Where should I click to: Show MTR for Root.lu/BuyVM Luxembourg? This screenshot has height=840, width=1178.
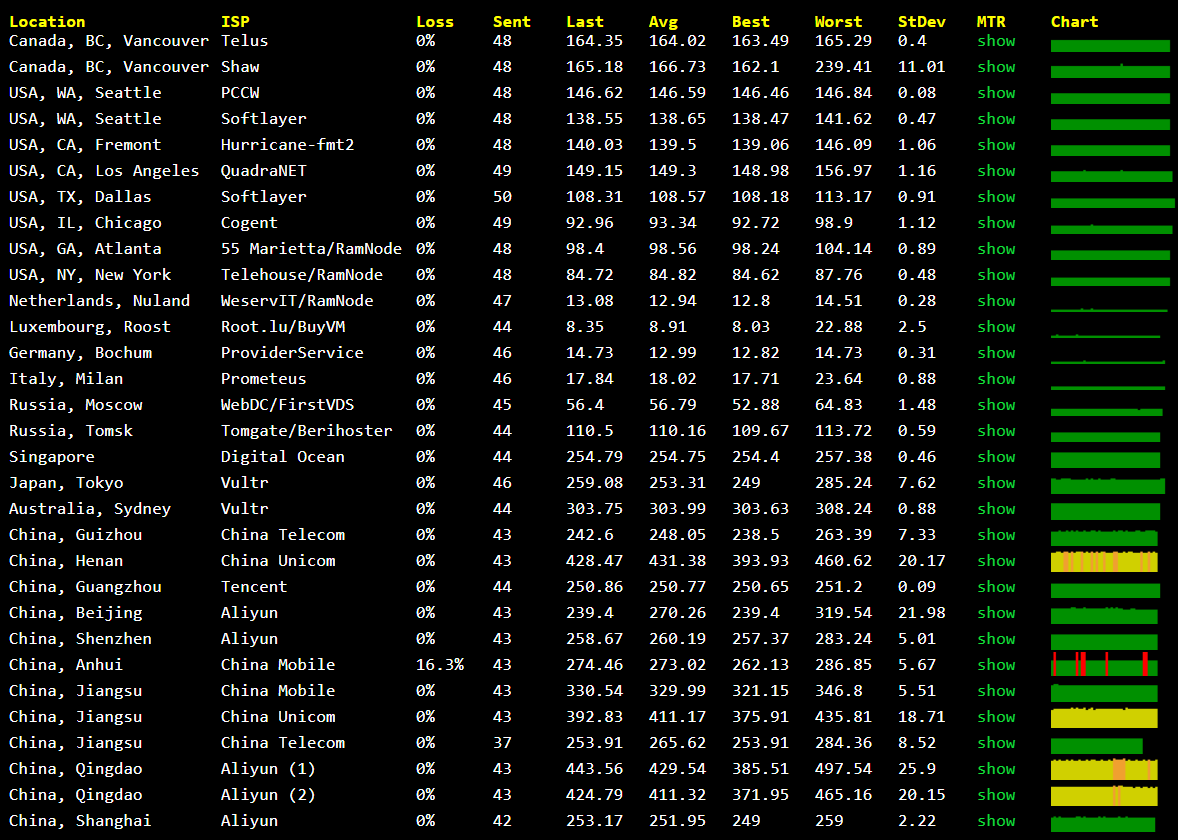pyautogui.click(x=996, y=327)
